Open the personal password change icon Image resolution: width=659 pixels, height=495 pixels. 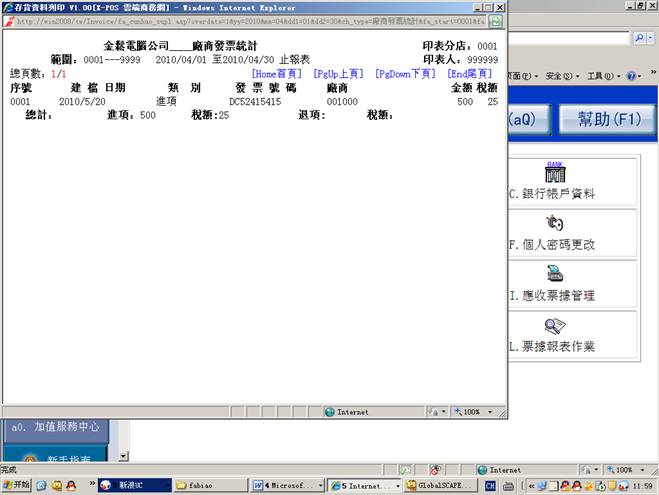(552, 223)
